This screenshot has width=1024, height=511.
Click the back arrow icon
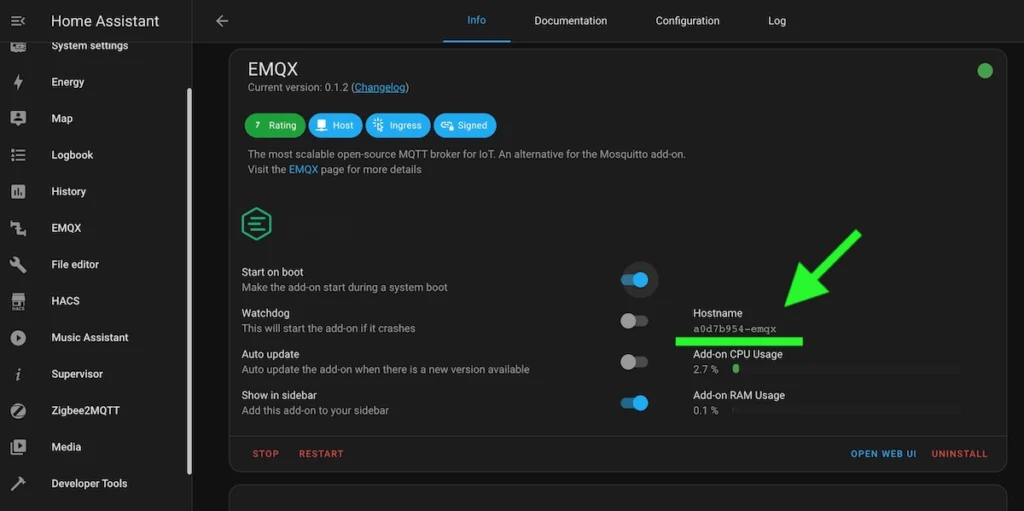tap(222, 21)
